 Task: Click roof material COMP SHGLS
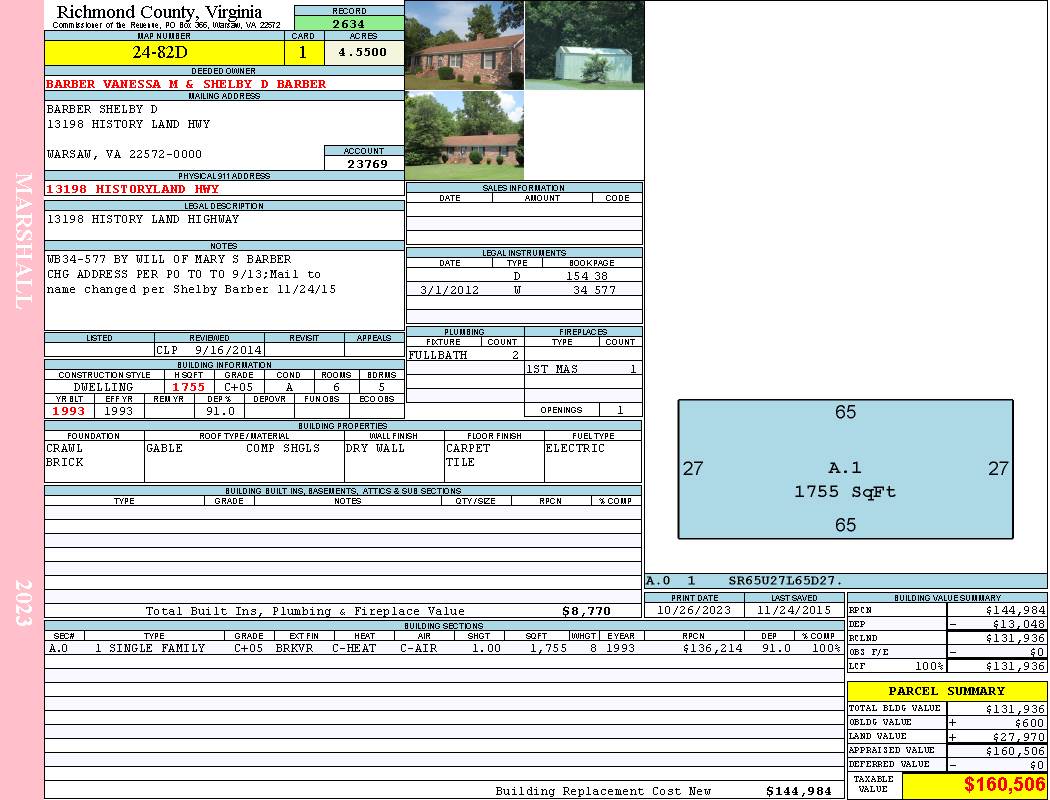pyautogui.click(x=283, y=448)
